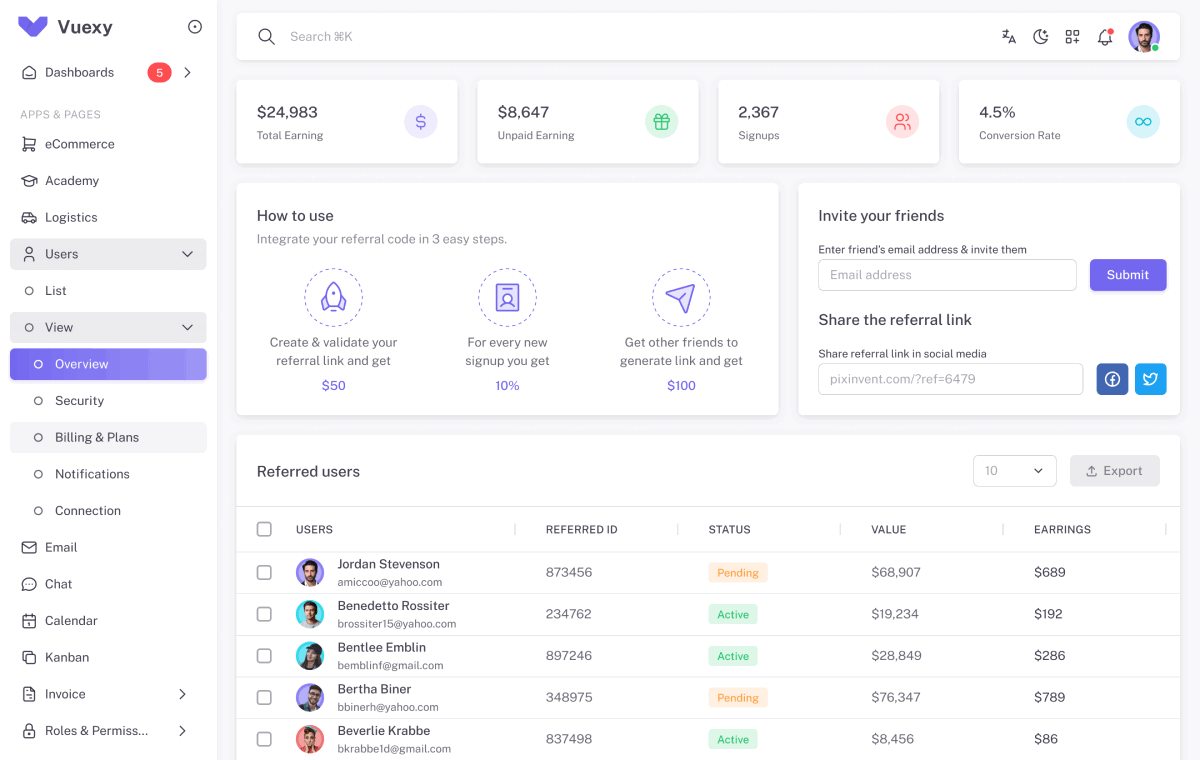Screen dimensions: 1200x760
Task: Open the language selector icon
Action: (1008, 36)
